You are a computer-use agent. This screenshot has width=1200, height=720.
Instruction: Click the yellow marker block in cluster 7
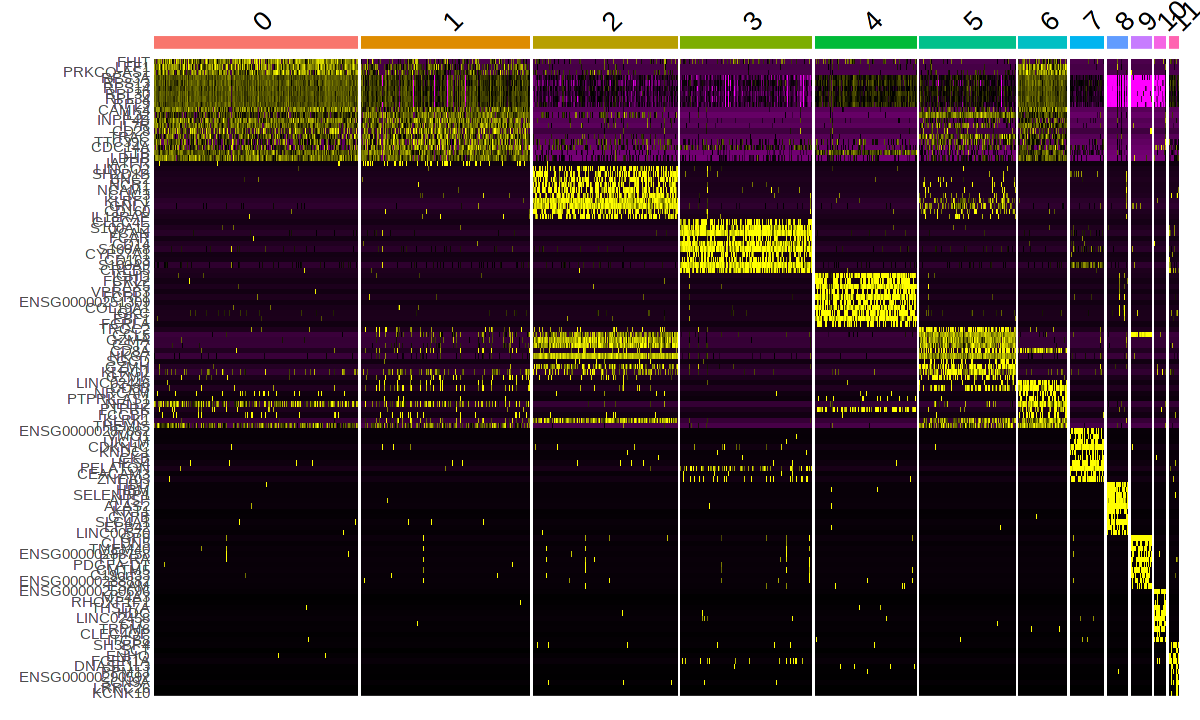point(1086,455)
